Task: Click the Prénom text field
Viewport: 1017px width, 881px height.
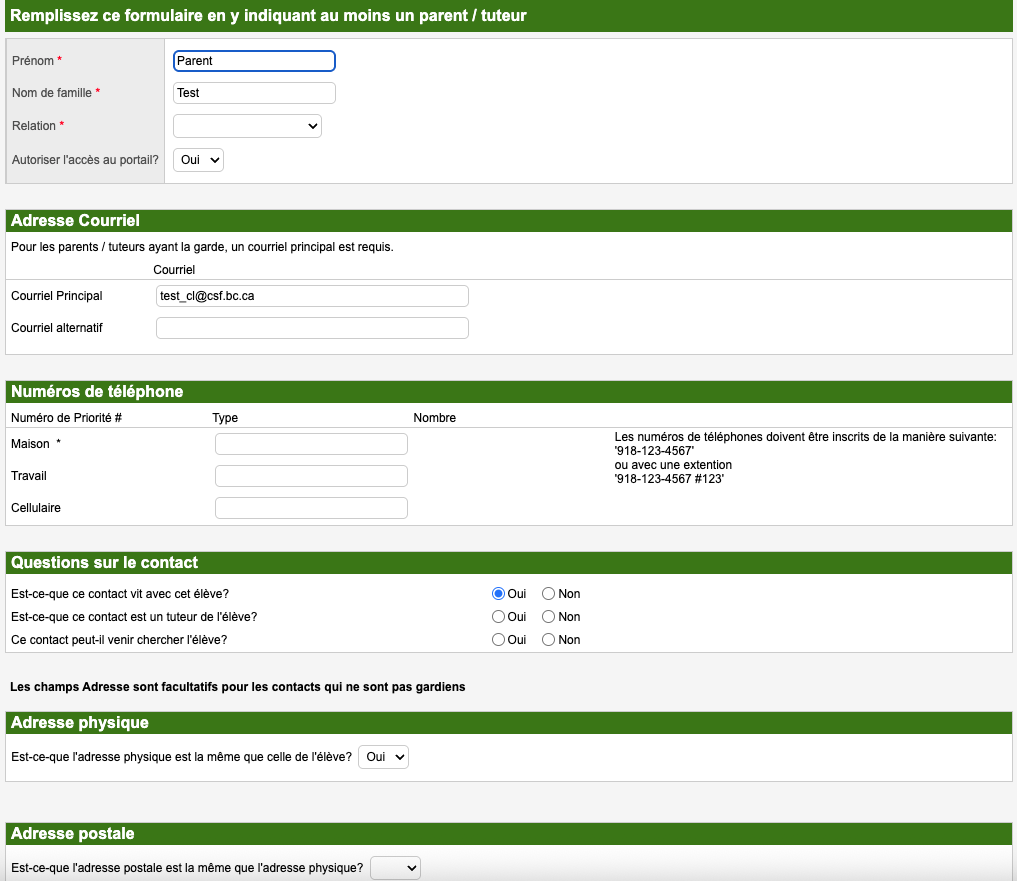Action: (254, 61)
